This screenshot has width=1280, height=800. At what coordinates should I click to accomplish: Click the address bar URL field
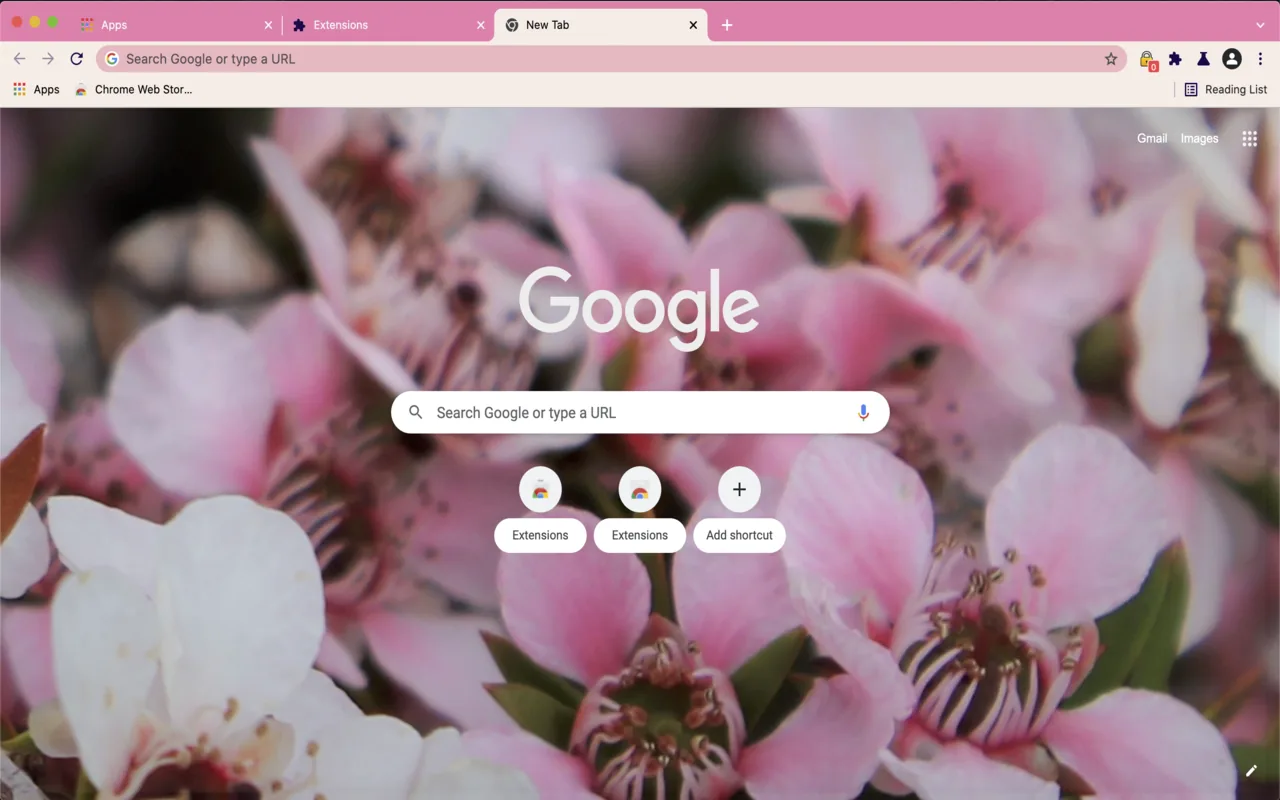pos(610,59)
